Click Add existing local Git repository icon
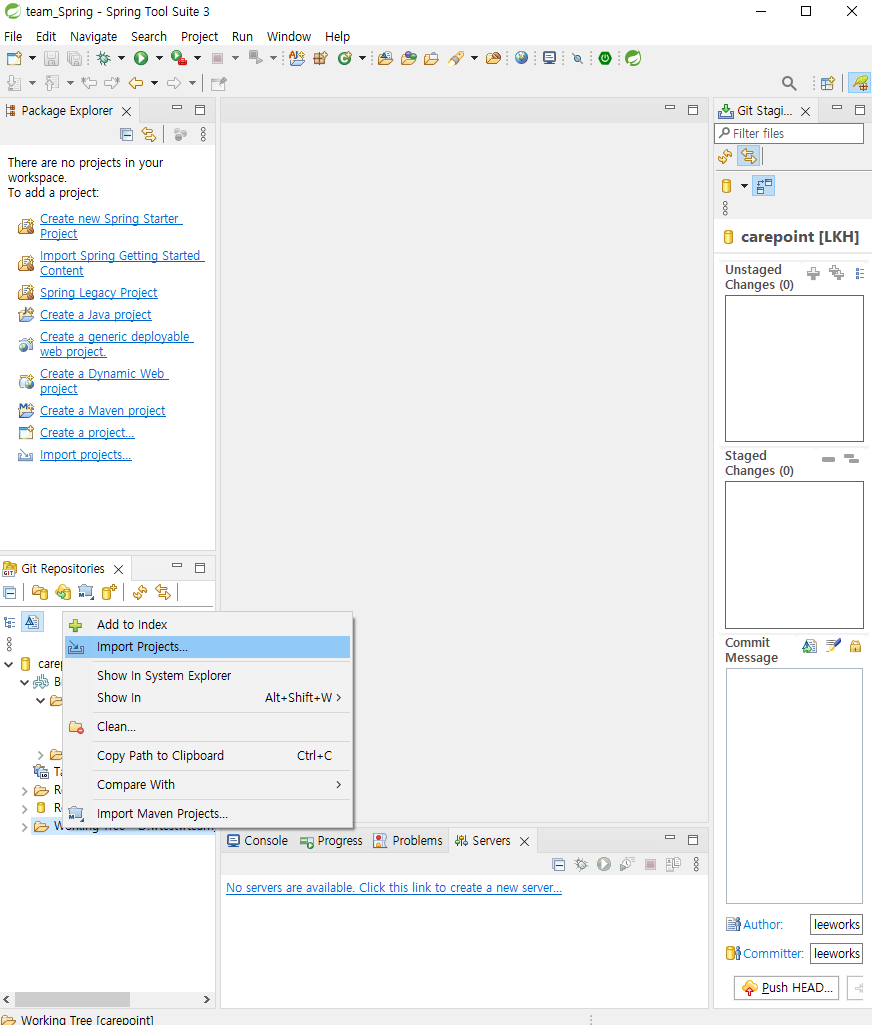Viewport: 872px width, 1025px height. pos(39,592)
